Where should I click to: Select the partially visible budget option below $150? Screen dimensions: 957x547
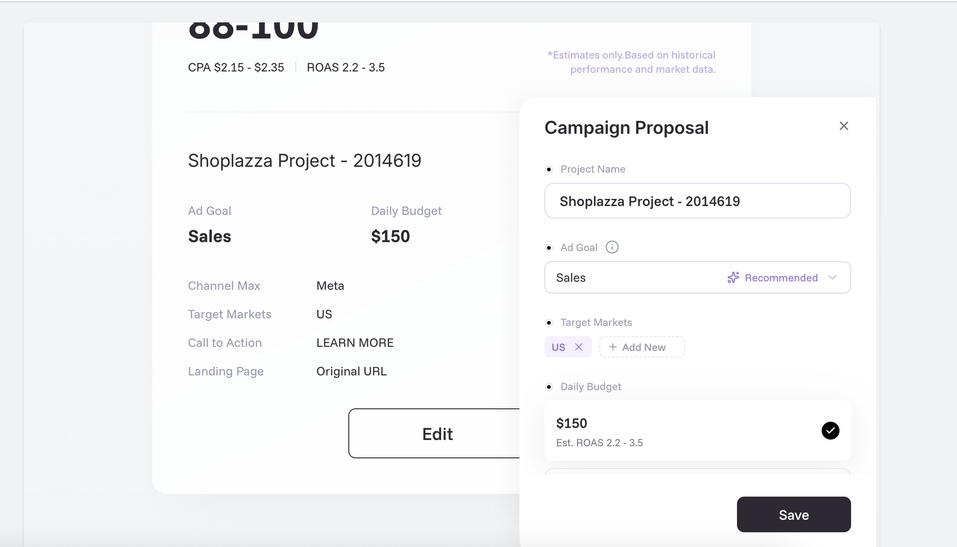pos(697,471)
